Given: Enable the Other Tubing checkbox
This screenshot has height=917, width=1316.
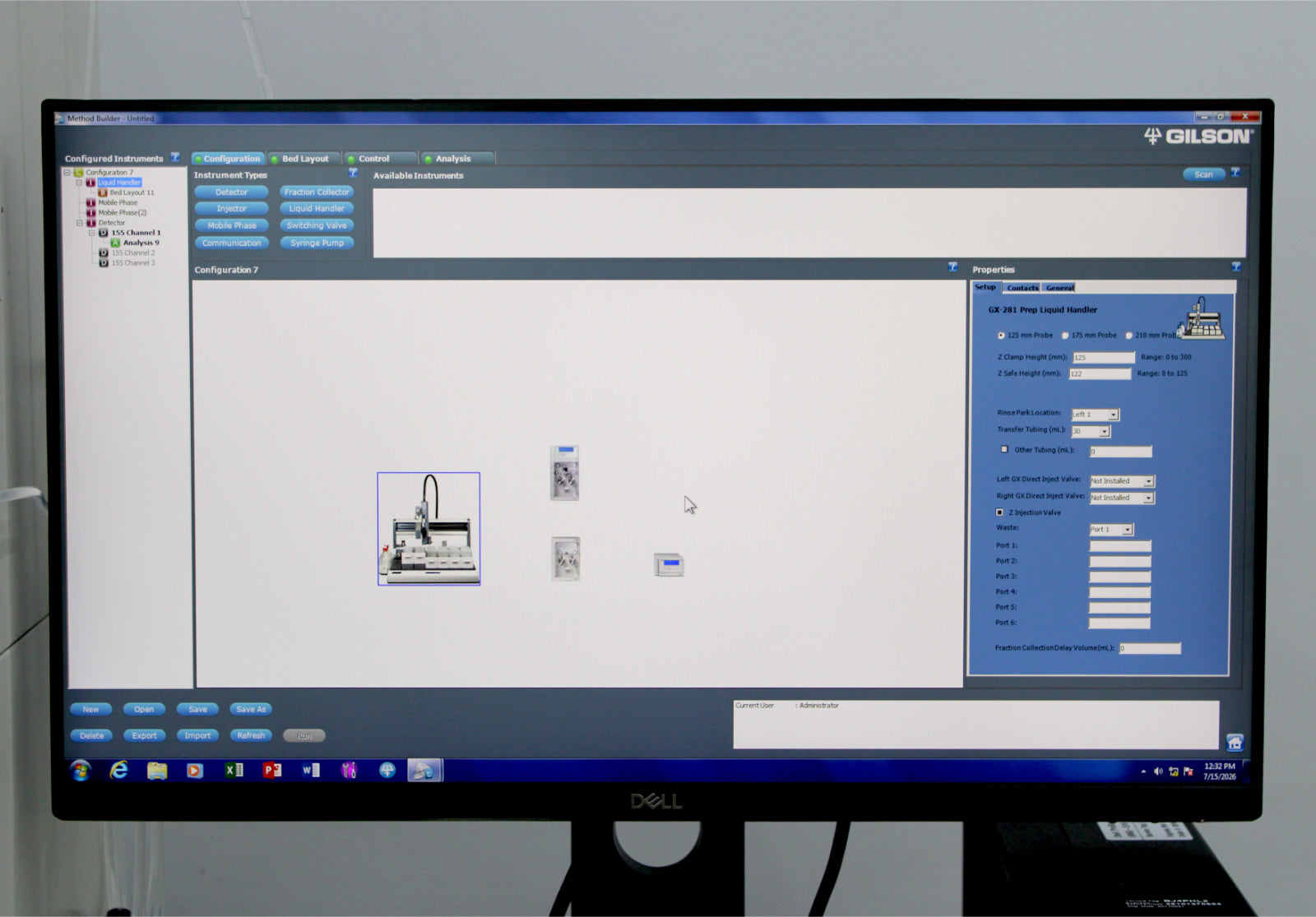Looking at the screenshot, I should coord(1004,449).
